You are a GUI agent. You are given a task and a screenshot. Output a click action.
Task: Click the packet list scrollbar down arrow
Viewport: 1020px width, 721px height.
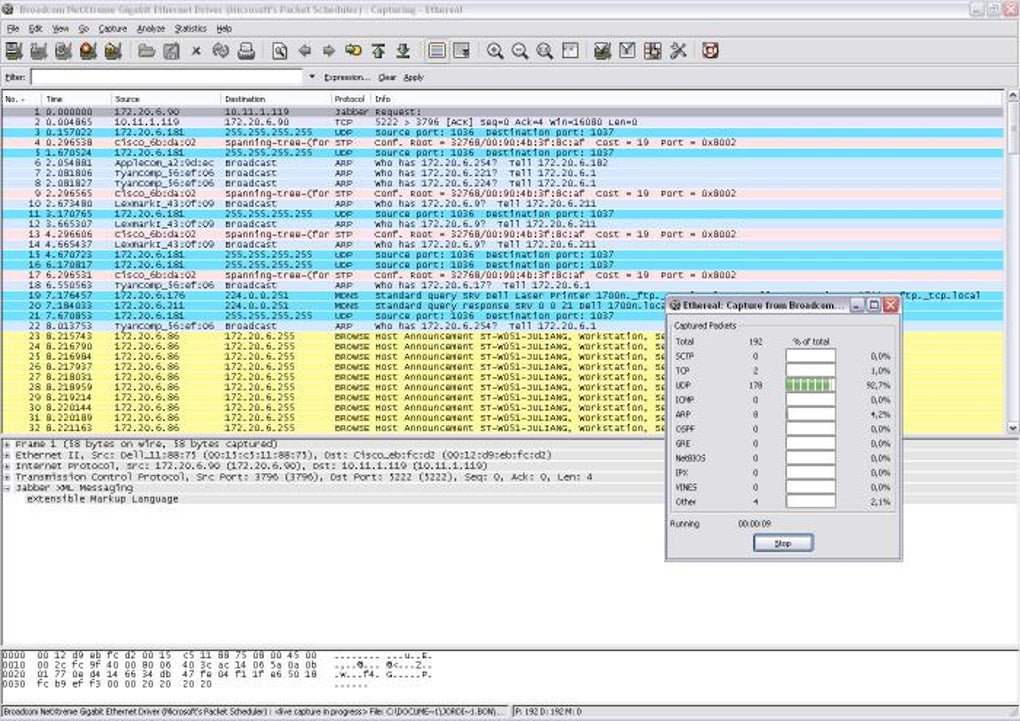(1012, 428)
